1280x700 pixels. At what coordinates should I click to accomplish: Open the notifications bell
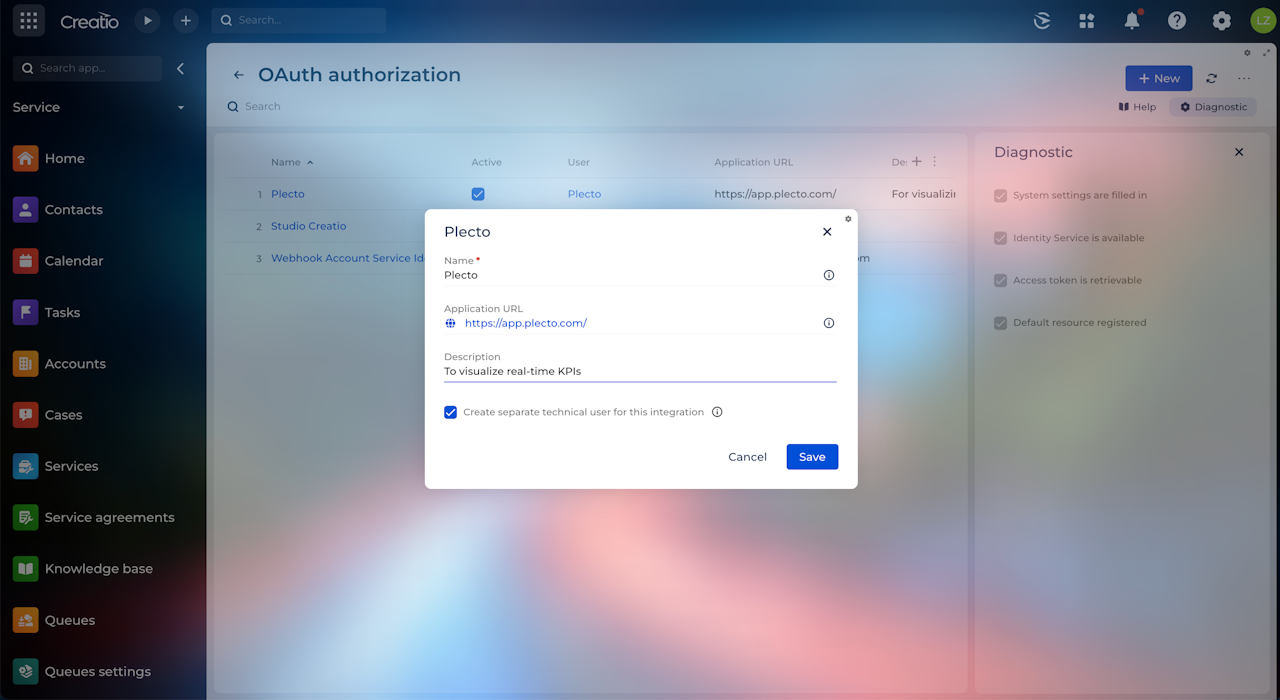1132,20
